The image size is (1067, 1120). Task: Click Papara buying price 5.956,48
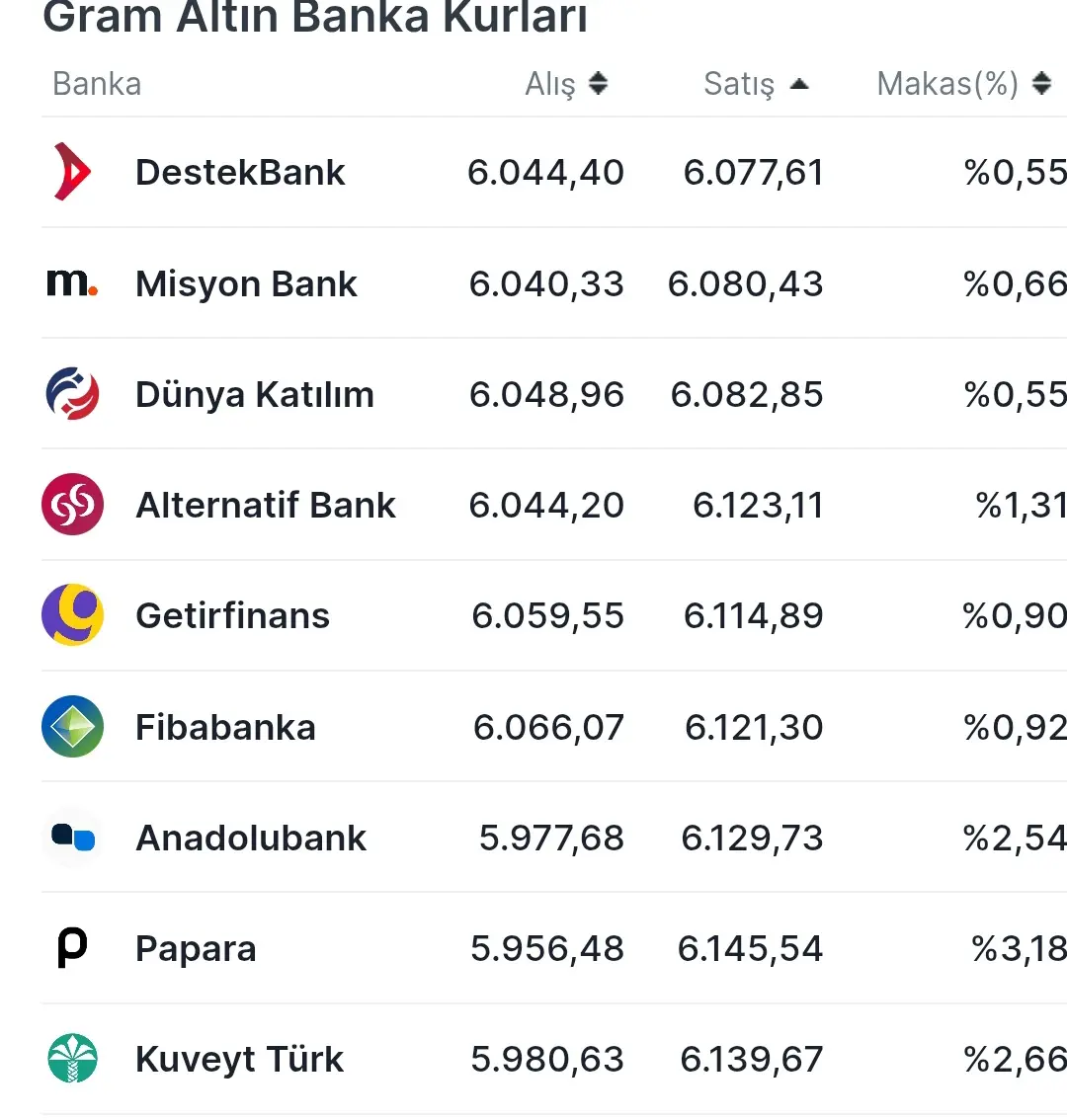tap(547, 949)
